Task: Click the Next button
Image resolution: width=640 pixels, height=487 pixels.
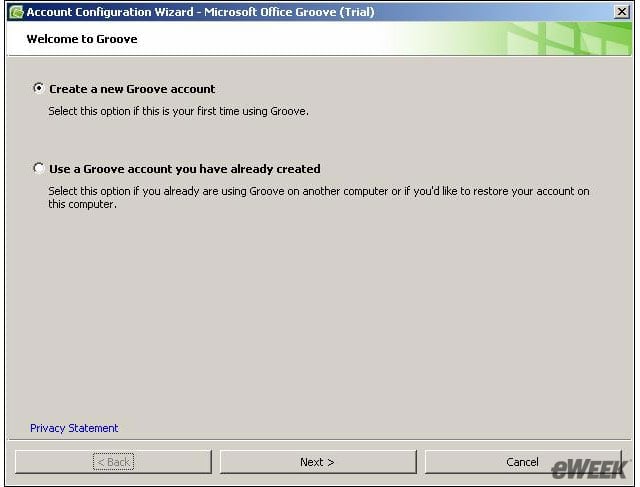Action: pos(318,462)
